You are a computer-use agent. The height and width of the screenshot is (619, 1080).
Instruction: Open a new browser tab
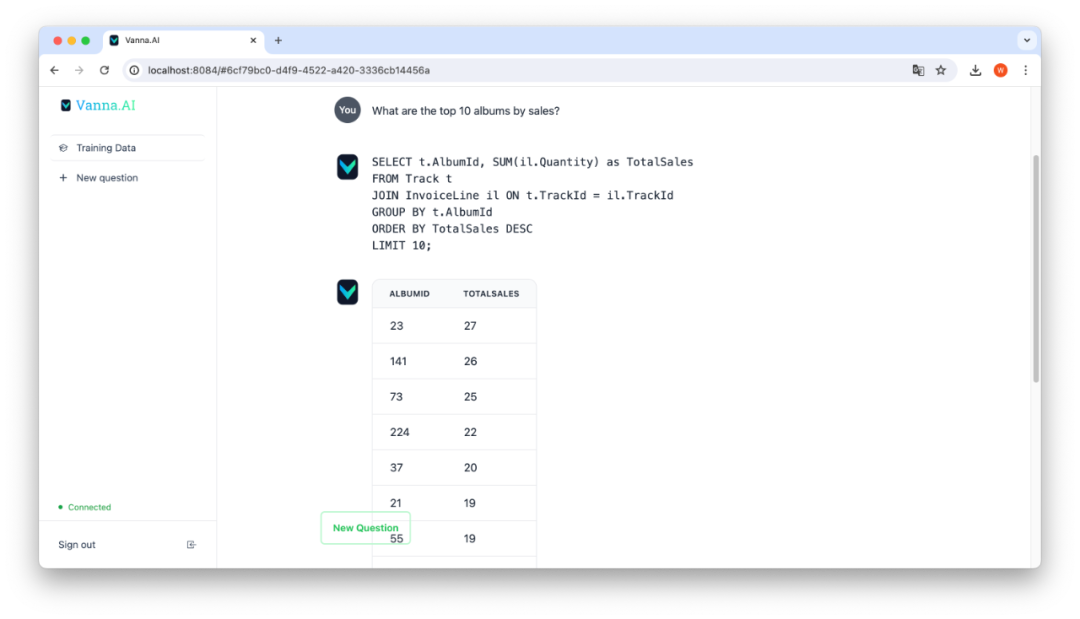point(278,41)
